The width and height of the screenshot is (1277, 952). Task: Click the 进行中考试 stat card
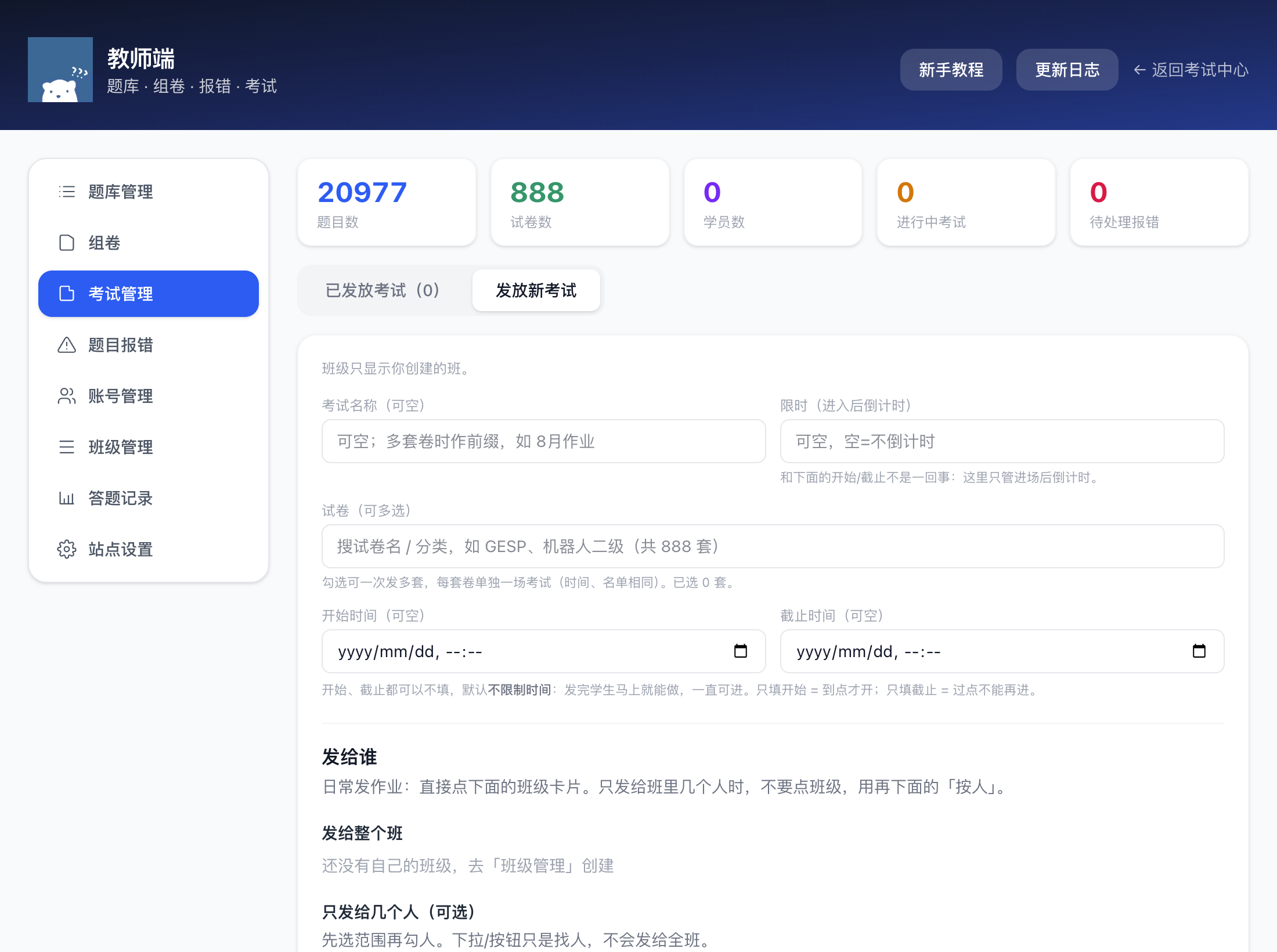click(966, 203)
